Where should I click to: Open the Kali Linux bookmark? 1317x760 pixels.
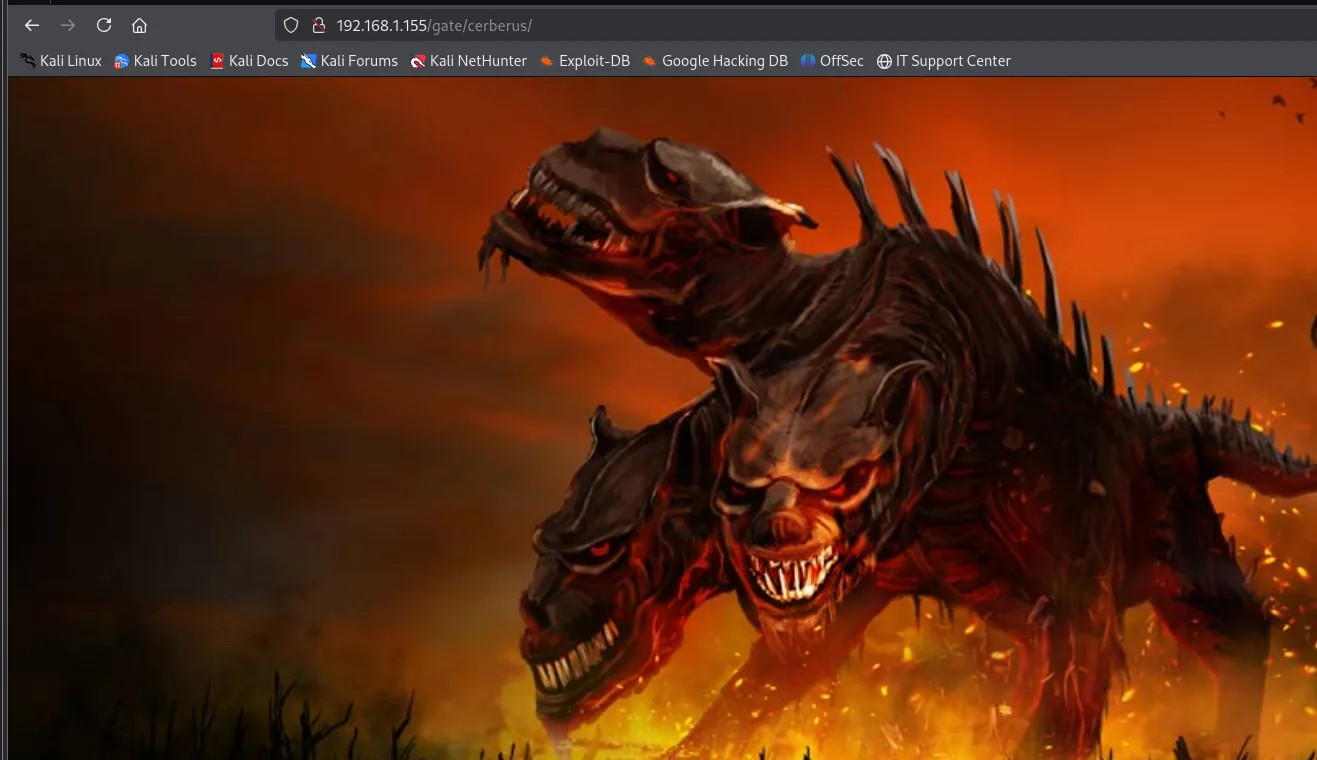point(60,61)
